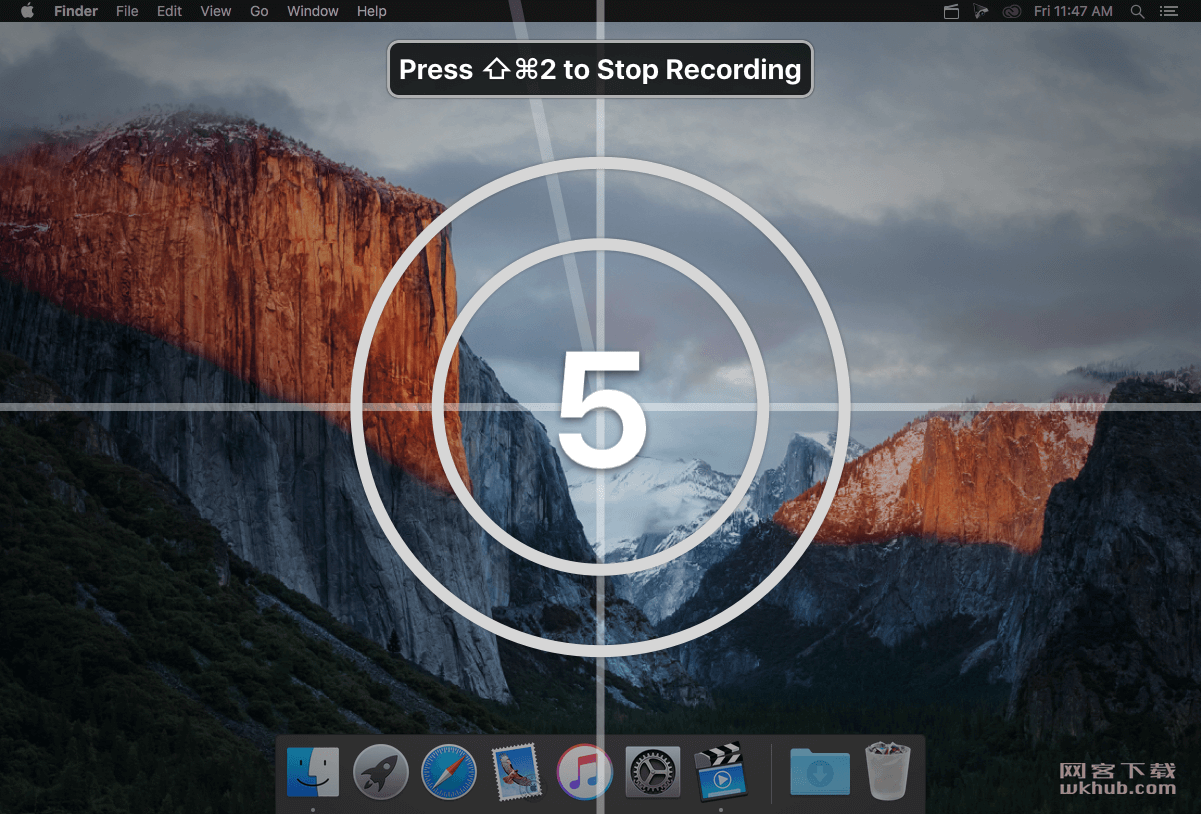This screenshot has height=814, width=1201.
Task: Open Notification Center list icon
Action: [x=1168, y=11]
